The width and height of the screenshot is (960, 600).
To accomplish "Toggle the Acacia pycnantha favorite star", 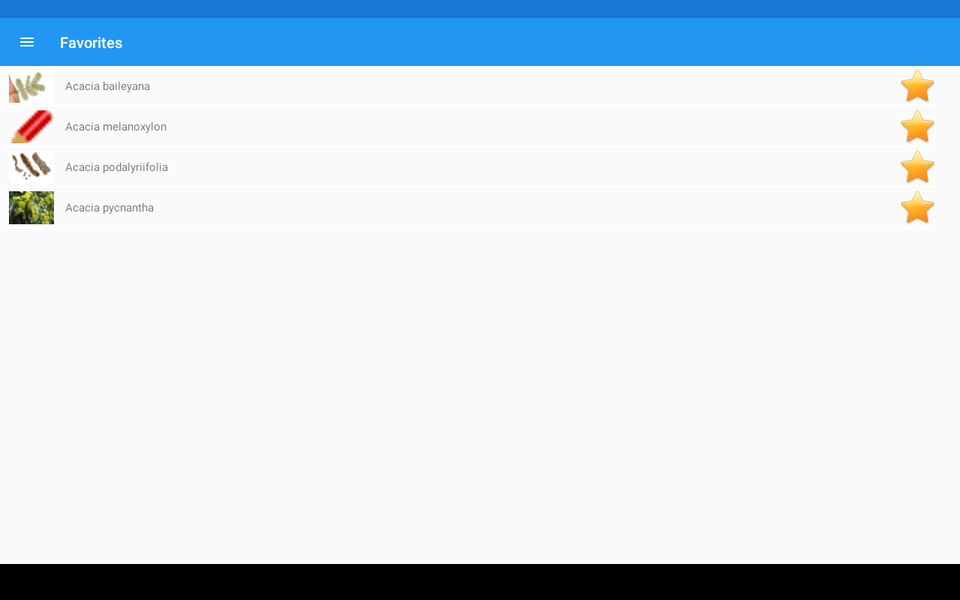I will (917, 207).
